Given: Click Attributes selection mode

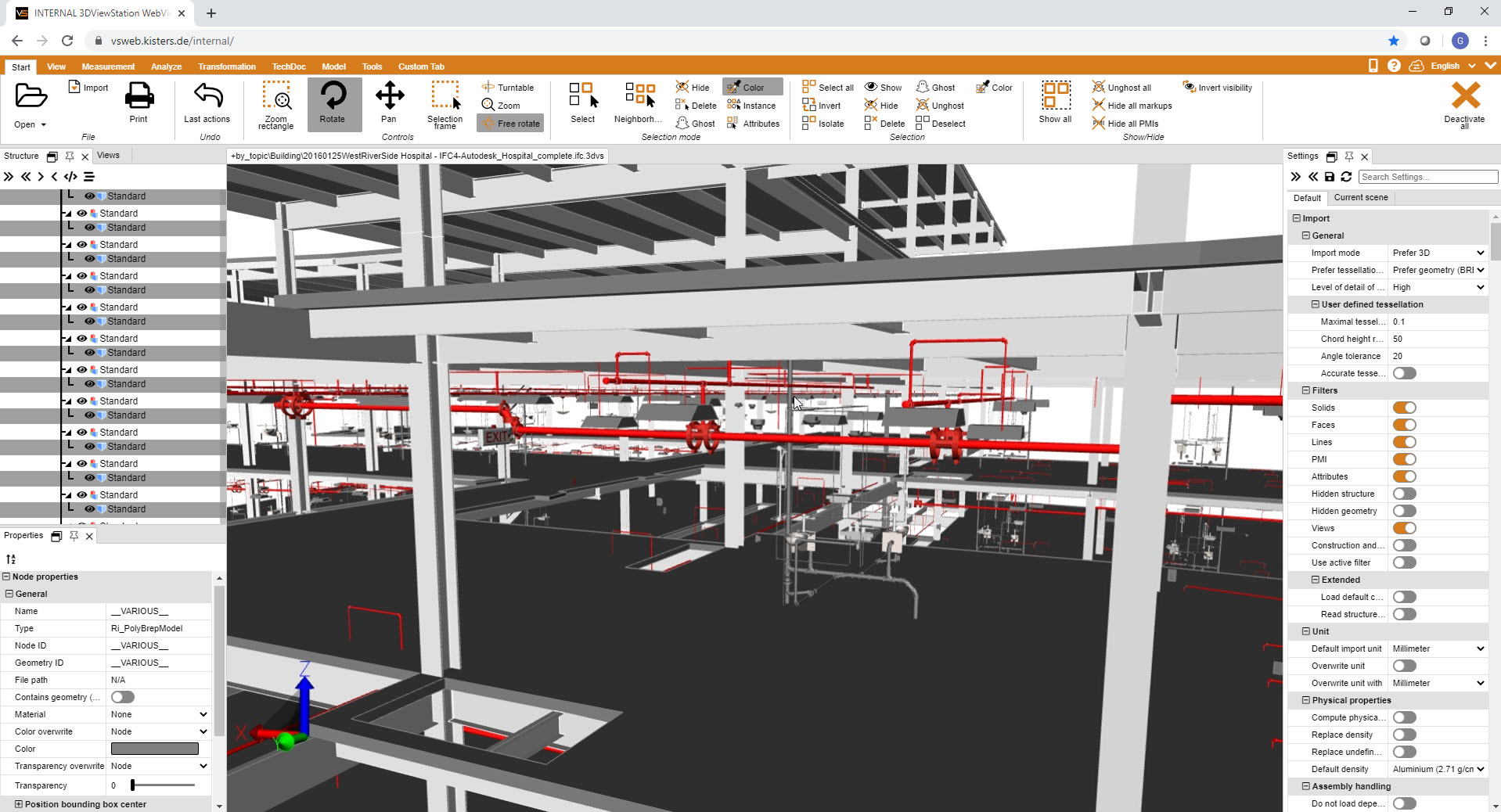Looking at the screenshot, I should [x=753, y=124].
